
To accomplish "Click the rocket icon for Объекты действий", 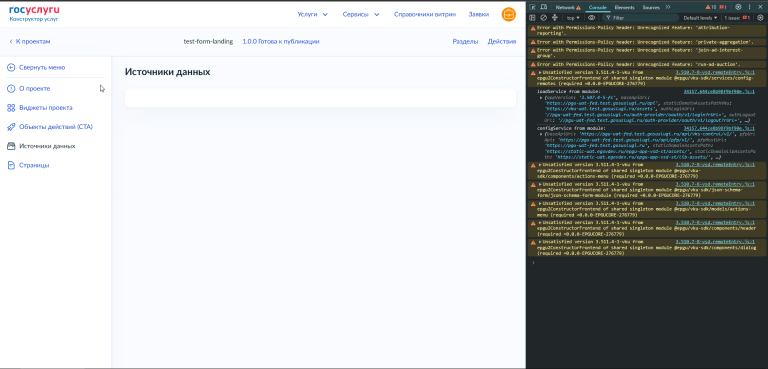I will 11,127.
